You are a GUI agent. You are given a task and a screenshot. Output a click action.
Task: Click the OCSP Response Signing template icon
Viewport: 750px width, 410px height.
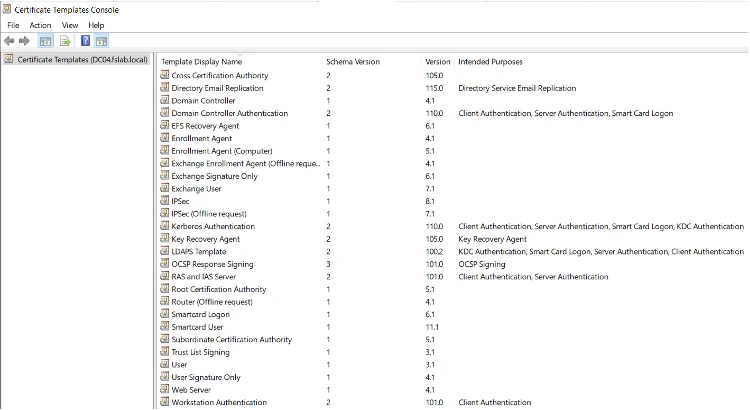(165, 264)
